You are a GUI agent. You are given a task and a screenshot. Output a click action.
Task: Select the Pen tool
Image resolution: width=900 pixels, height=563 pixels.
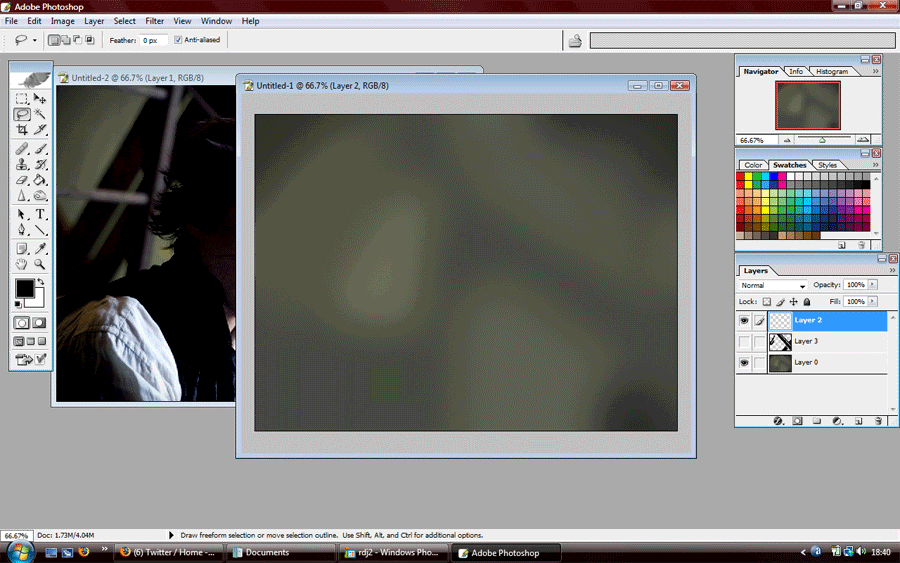22,230
